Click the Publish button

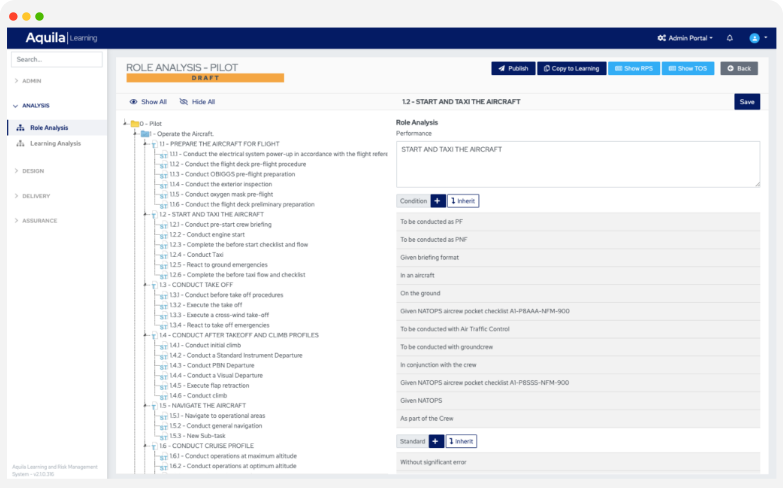513,68
